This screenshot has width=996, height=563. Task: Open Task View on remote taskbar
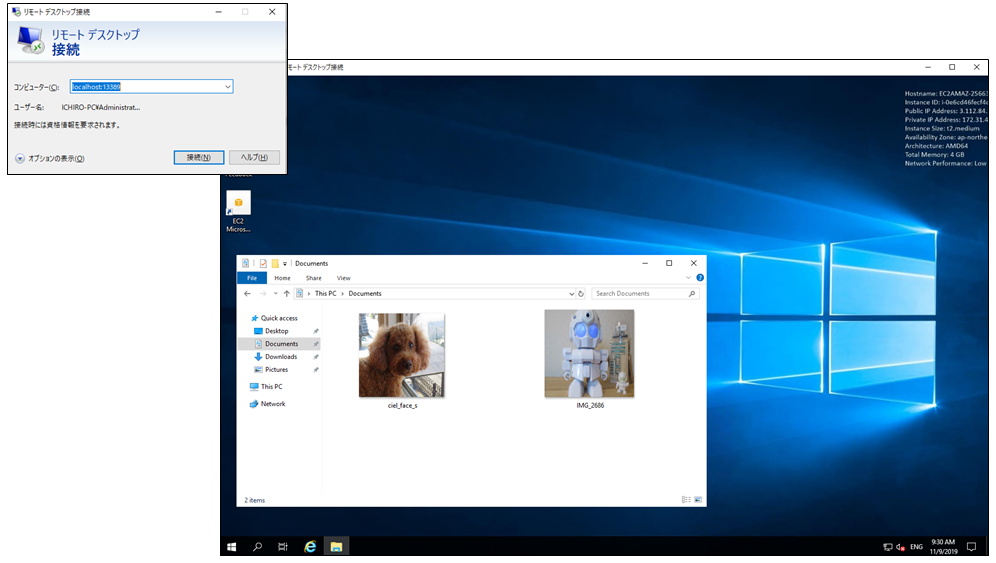283,547
